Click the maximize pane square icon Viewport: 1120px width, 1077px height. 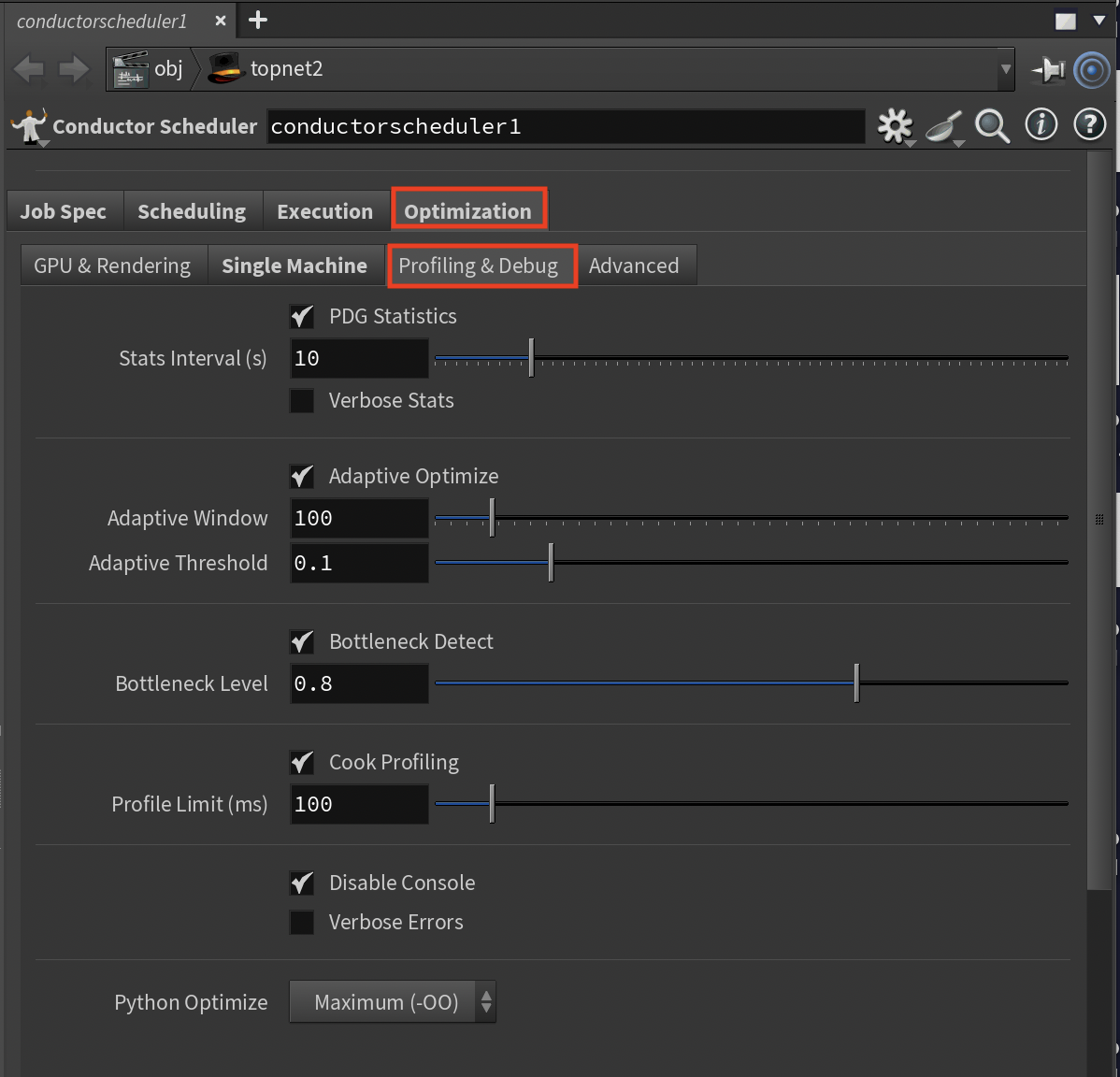[1065, 21]
